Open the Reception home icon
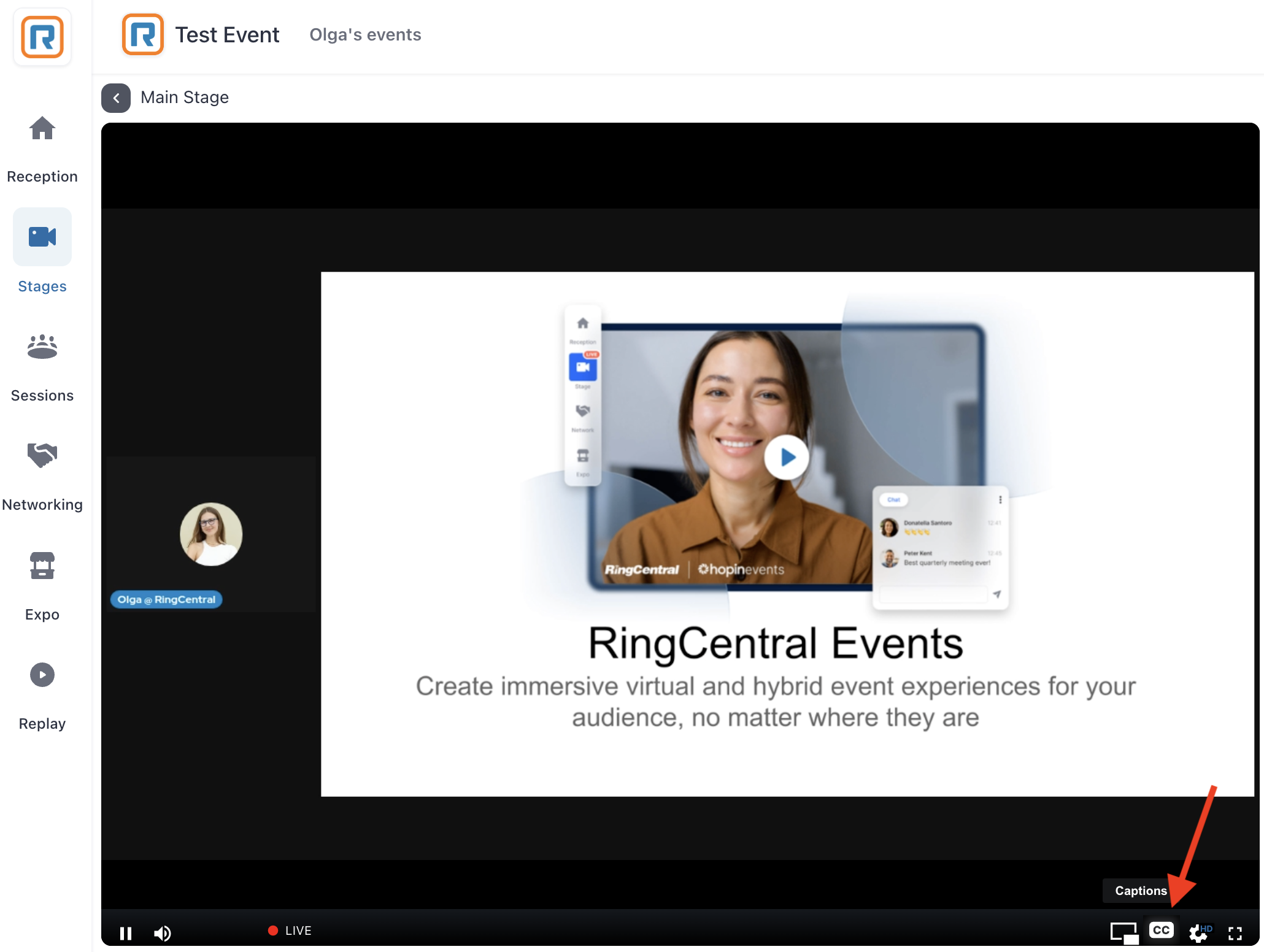 [x=42, y=128]
